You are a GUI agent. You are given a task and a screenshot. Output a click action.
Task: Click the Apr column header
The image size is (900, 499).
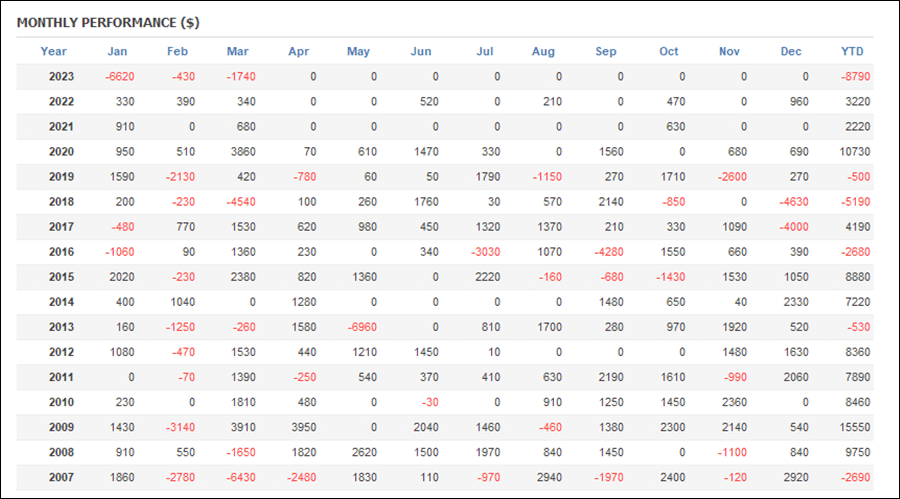[298, 51]
